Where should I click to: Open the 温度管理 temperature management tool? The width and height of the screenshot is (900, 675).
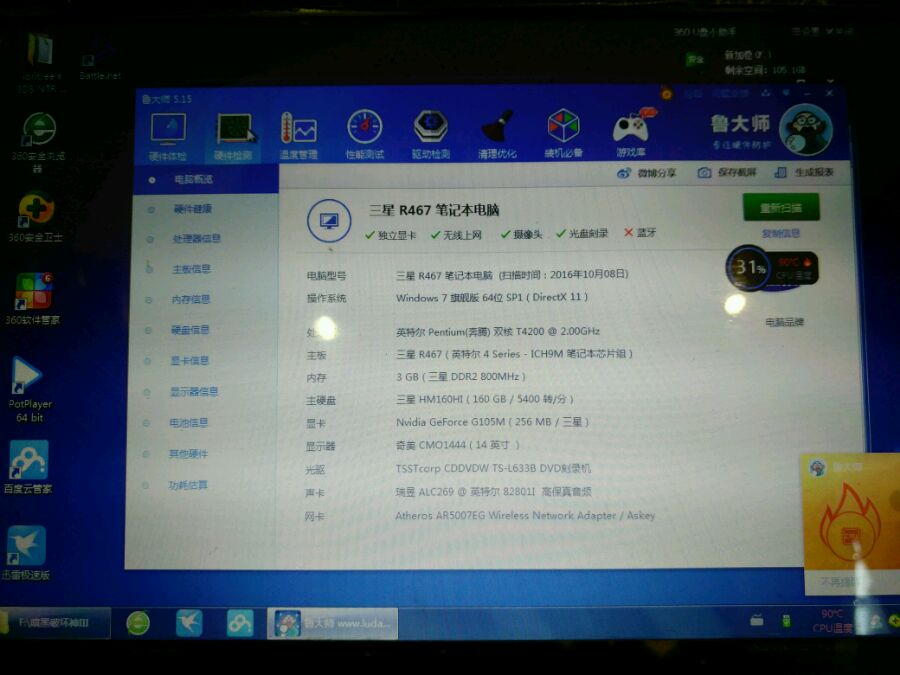[x=298, y=136]
